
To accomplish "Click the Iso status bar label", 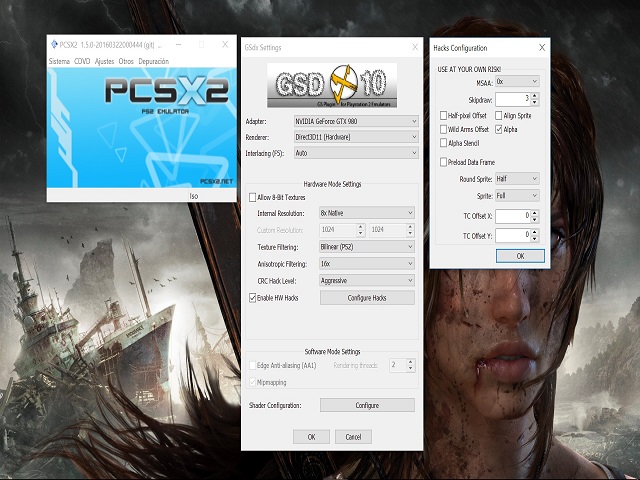I will [x=194, y=196].
